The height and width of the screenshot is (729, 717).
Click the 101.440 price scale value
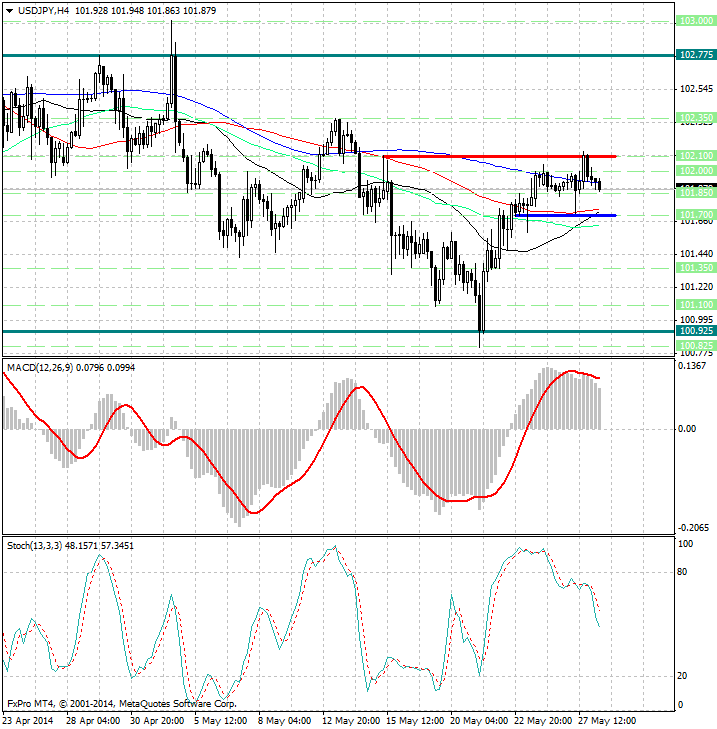click(696, 253)
